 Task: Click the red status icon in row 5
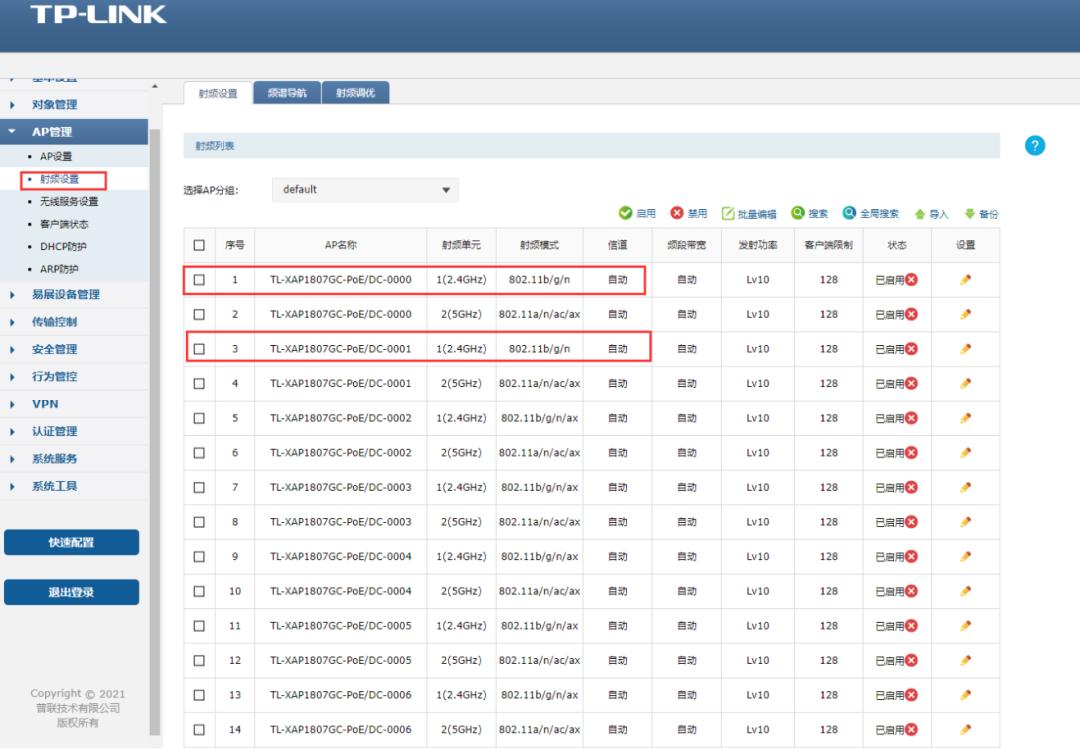click(x=911, y=418)
